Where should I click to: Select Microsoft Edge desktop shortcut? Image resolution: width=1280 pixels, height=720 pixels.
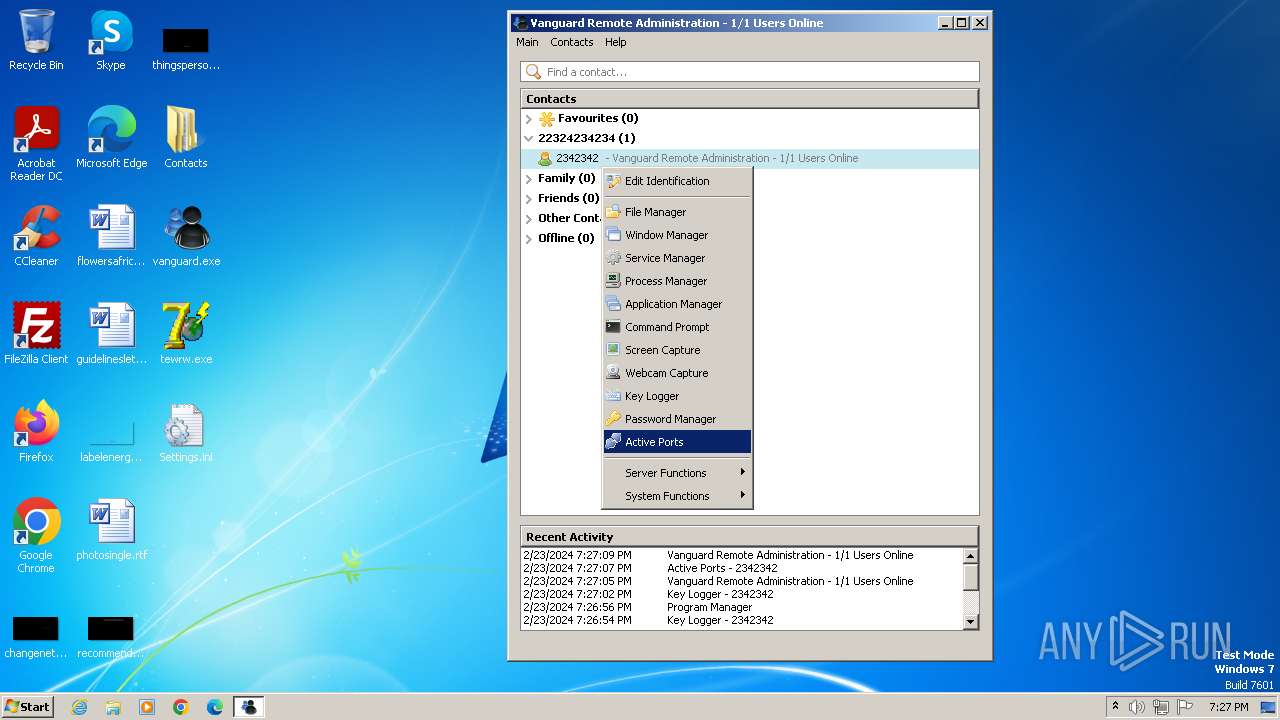point(111,139)
